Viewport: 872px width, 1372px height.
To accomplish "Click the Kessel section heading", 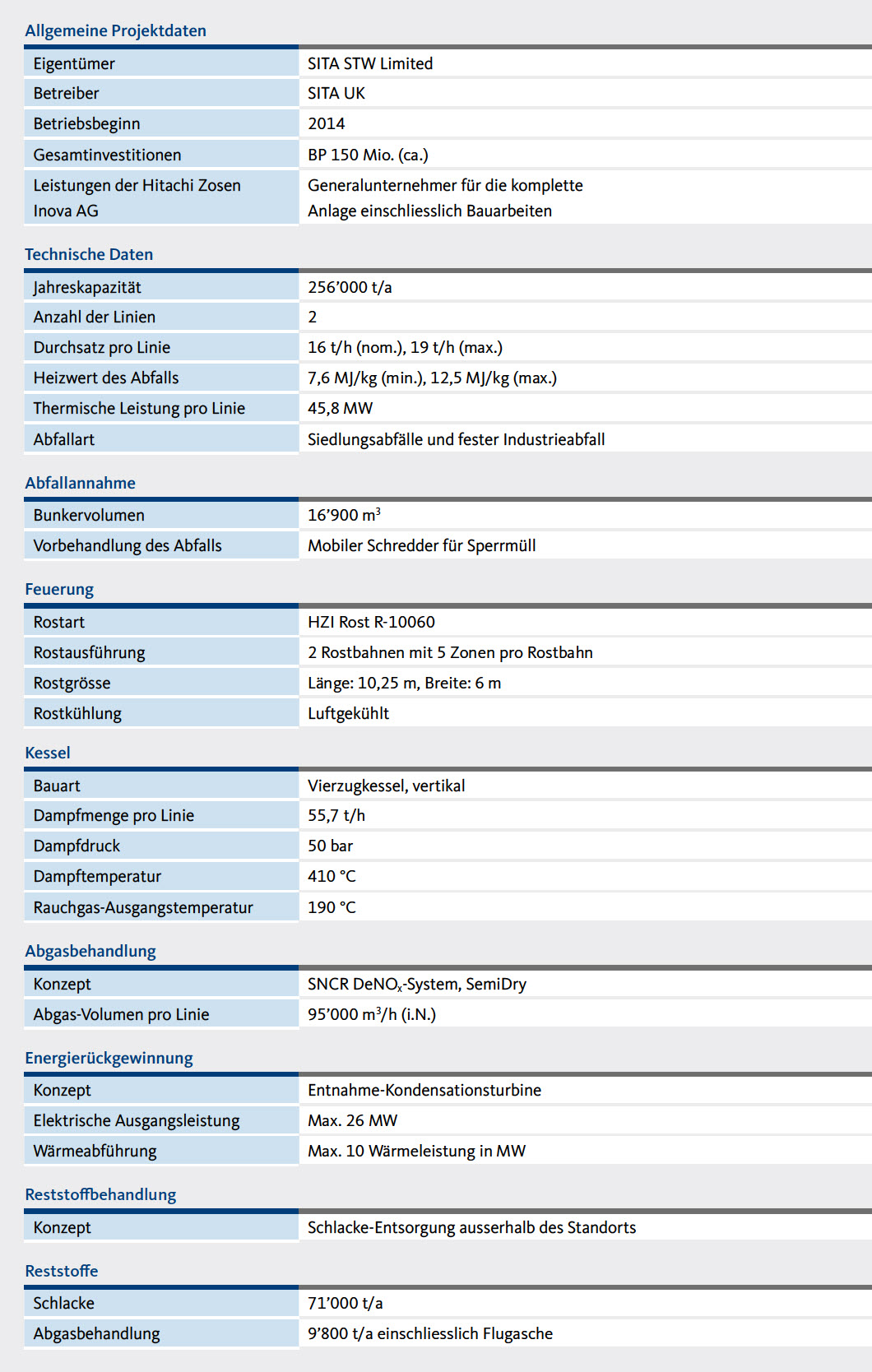I will pyautogui.click(x=48, y=753).
